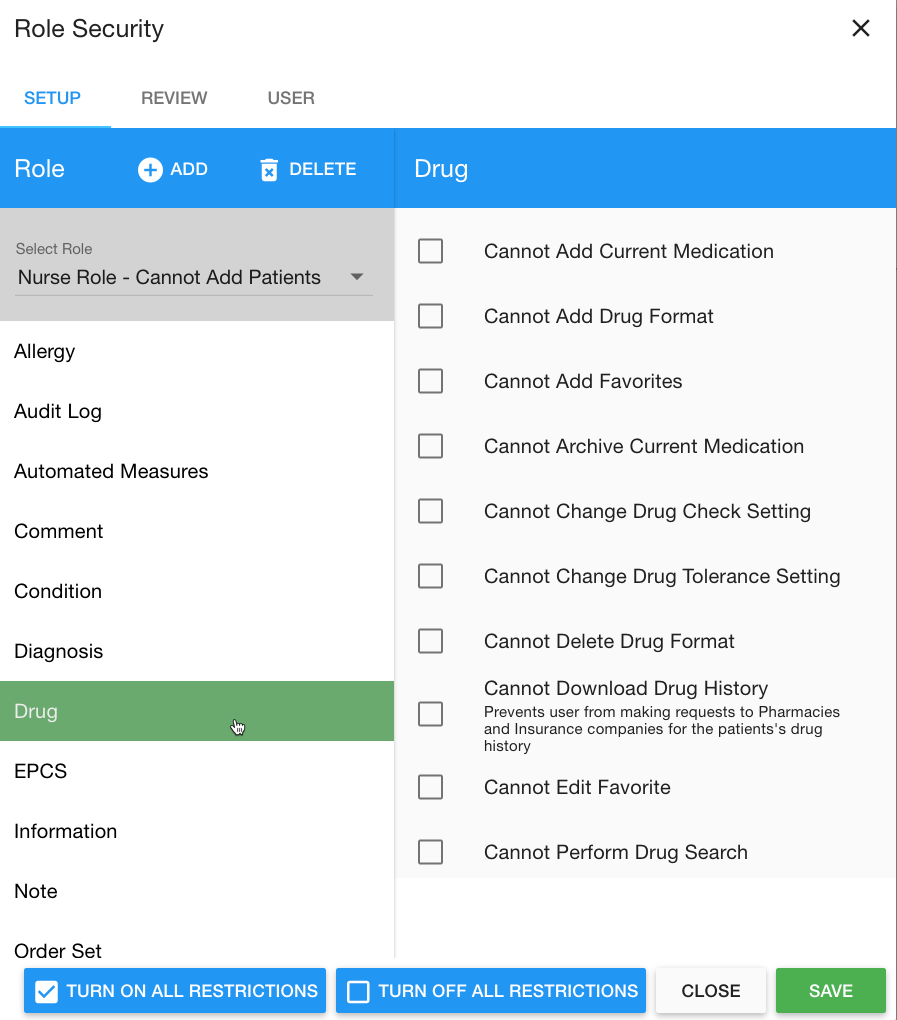Expand the Condition category
Image resolution: width=897 pixels, height=1020 pixels.
click(x=57, y=591)
